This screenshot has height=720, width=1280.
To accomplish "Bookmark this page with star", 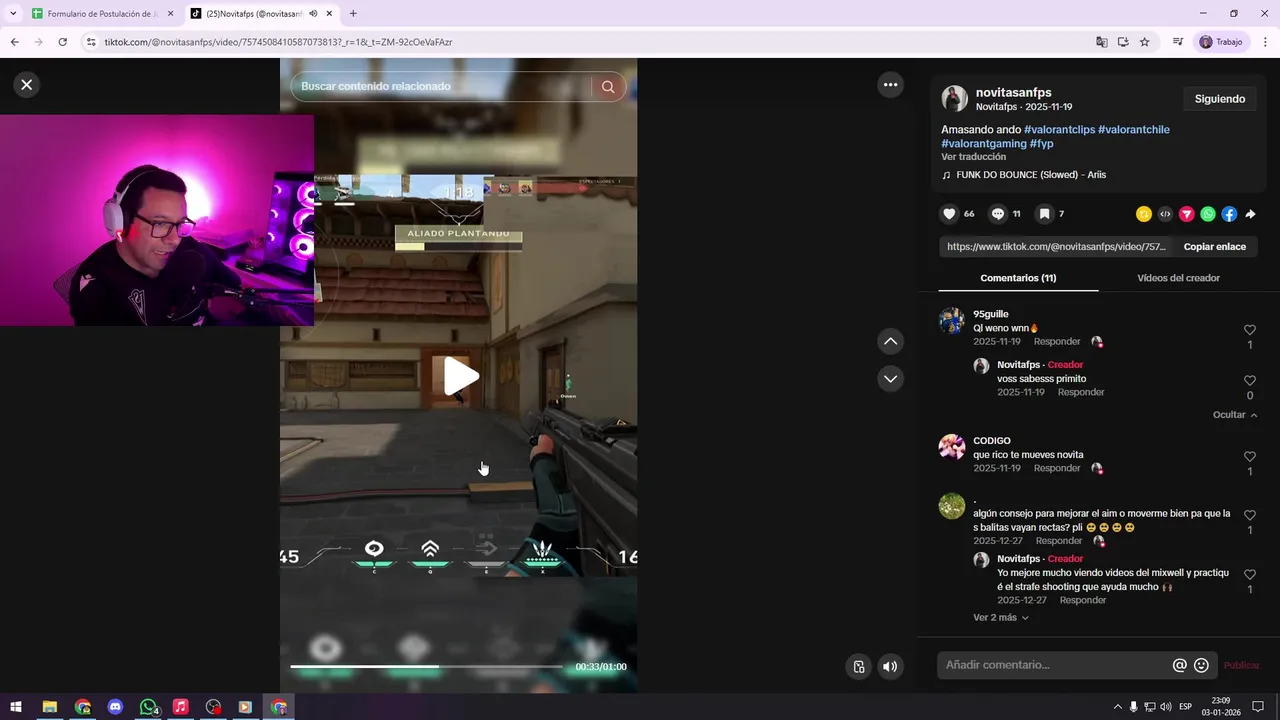I will pyautogui.click(x=1144, y=42).
